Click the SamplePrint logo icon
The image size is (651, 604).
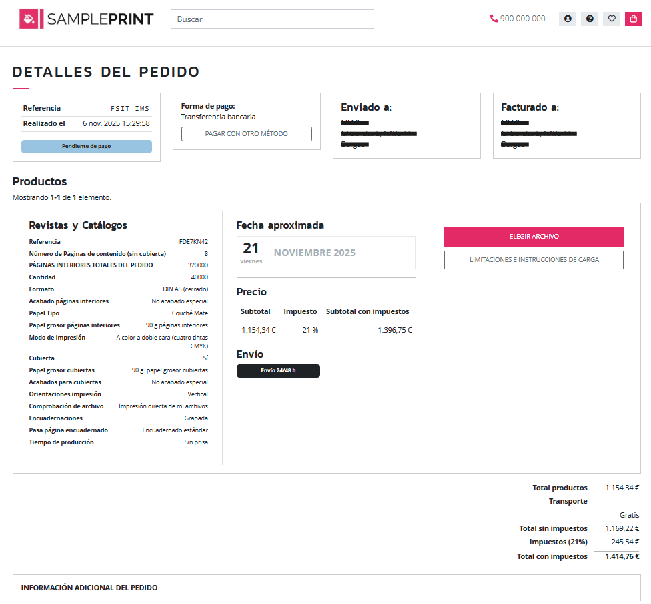coord(31,19)
